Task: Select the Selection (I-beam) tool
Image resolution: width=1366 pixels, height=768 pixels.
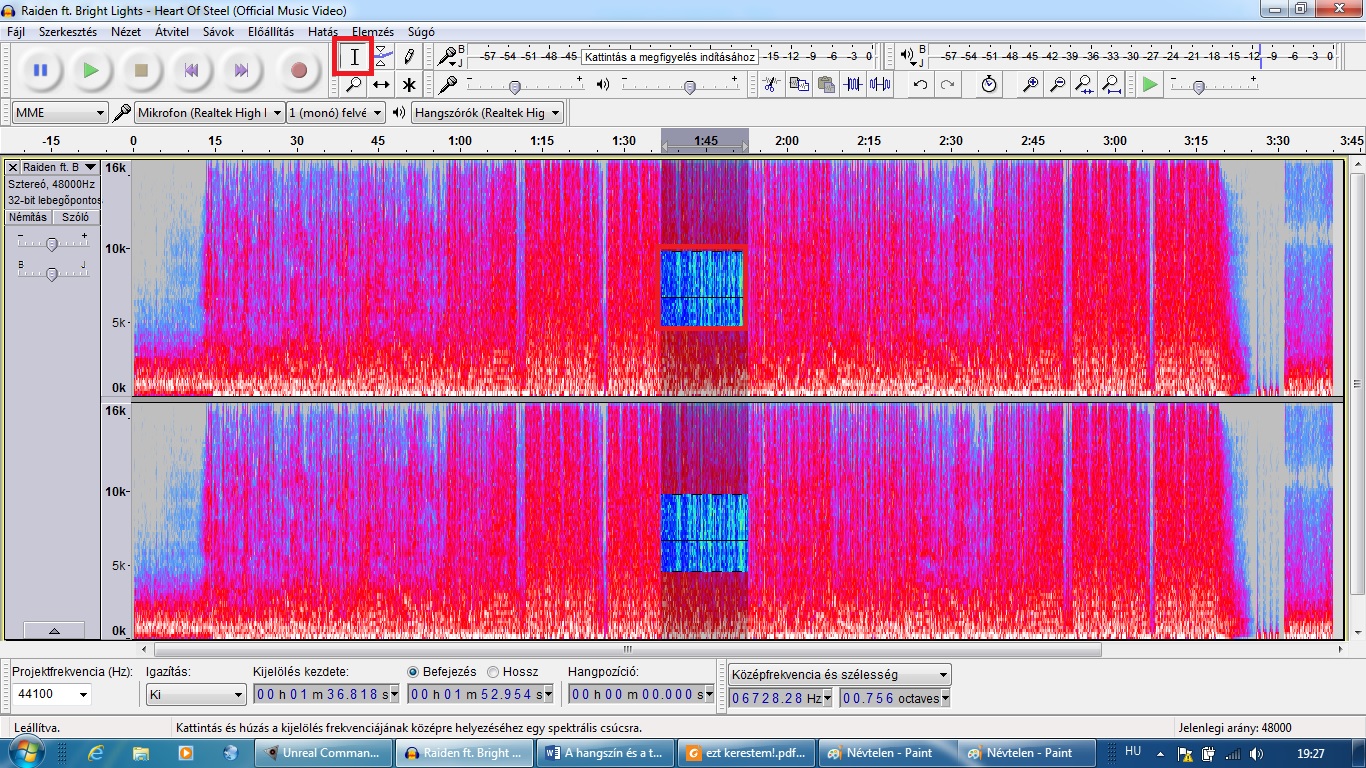Action: (354, 57)
